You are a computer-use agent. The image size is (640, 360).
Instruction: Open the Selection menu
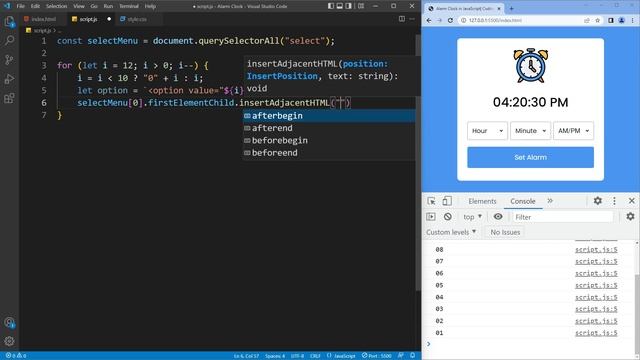click(x=56, y=6)
